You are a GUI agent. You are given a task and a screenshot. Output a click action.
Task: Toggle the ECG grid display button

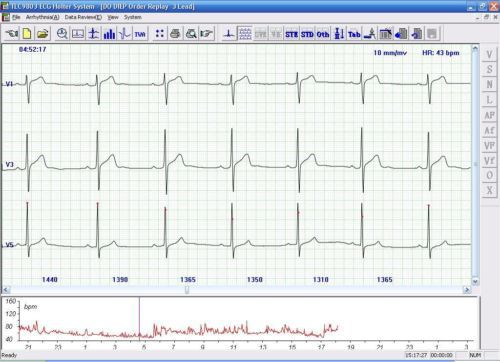click(245, 34)
